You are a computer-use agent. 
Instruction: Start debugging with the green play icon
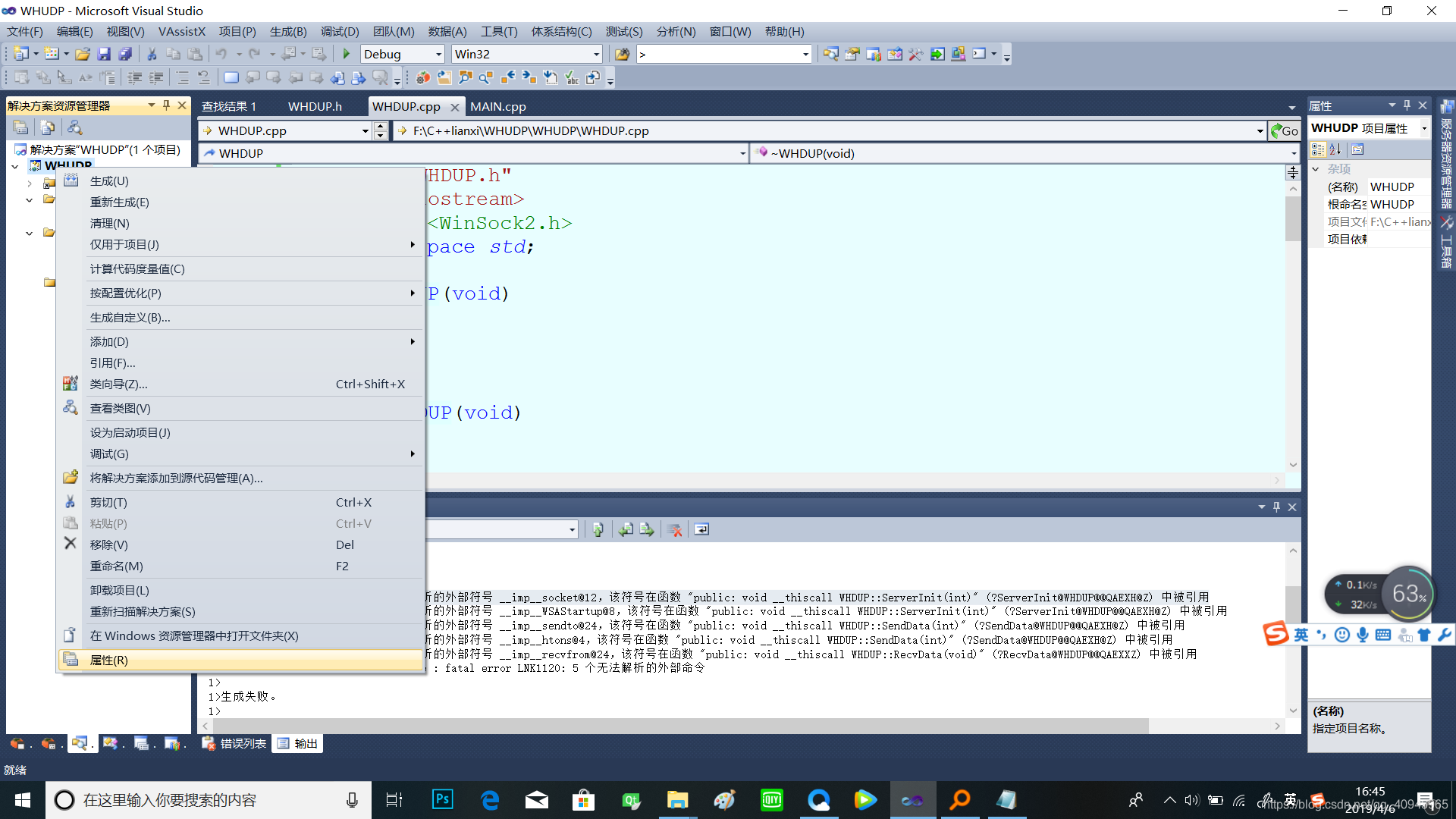[x=347, y=54]
